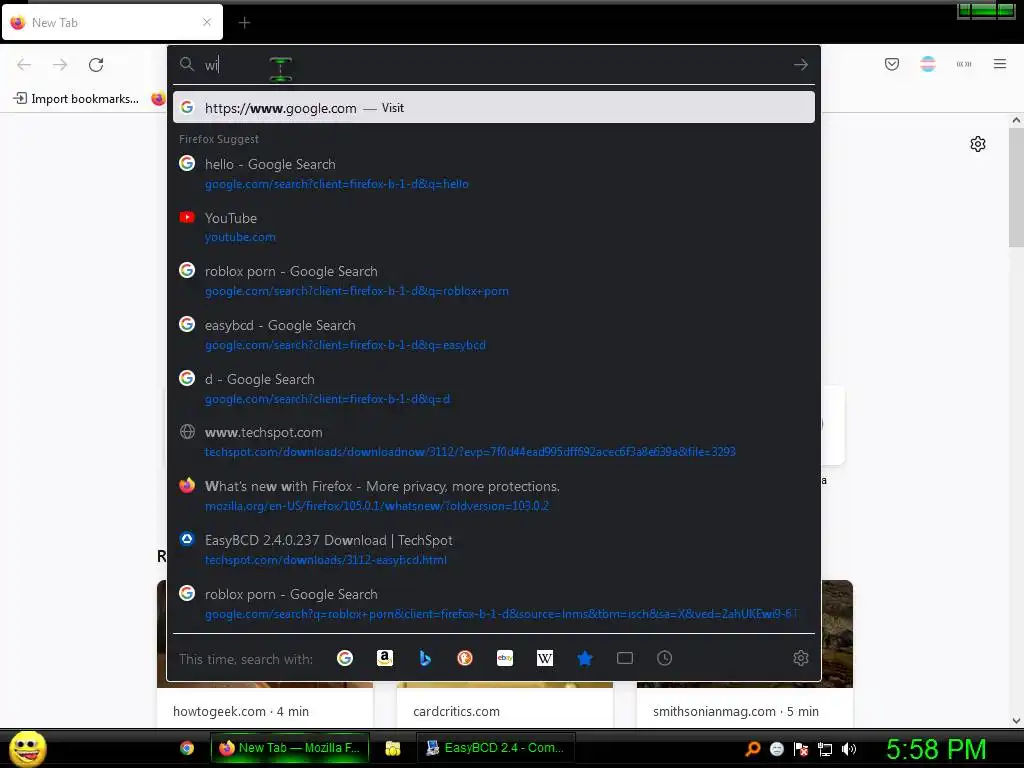Open Save to Pocket icon

click(x=892, y=64)
